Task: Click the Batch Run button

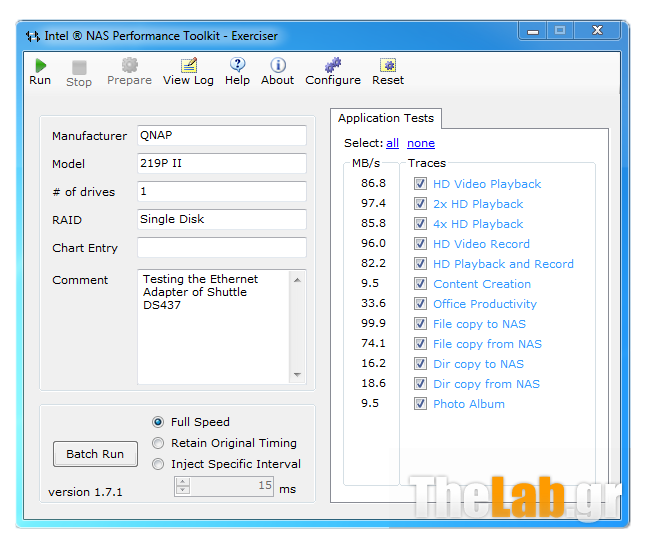Action: click(x=95, y=454)
